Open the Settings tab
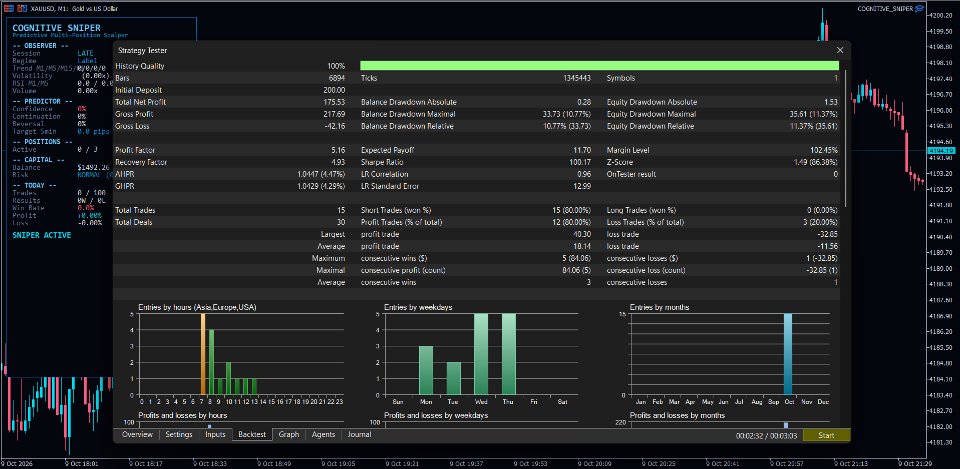The height and width of the screenshot is (469, 960). pos(179,434)
